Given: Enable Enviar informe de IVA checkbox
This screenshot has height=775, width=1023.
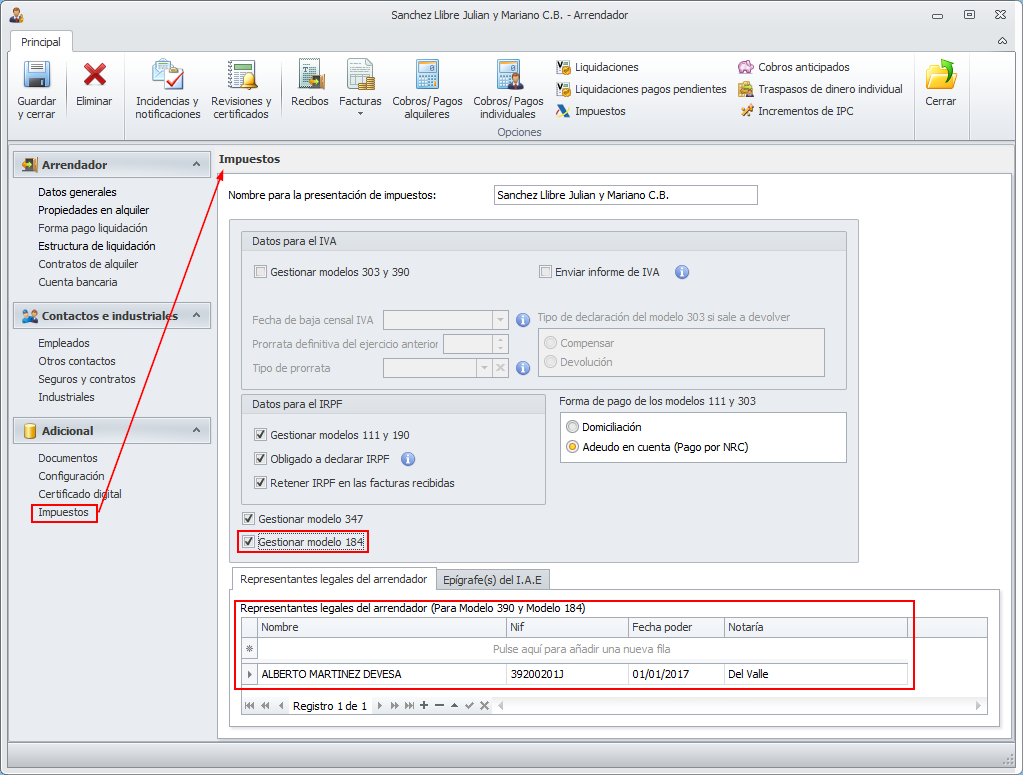Looking at the screenshot, I should tap(545, 272).
